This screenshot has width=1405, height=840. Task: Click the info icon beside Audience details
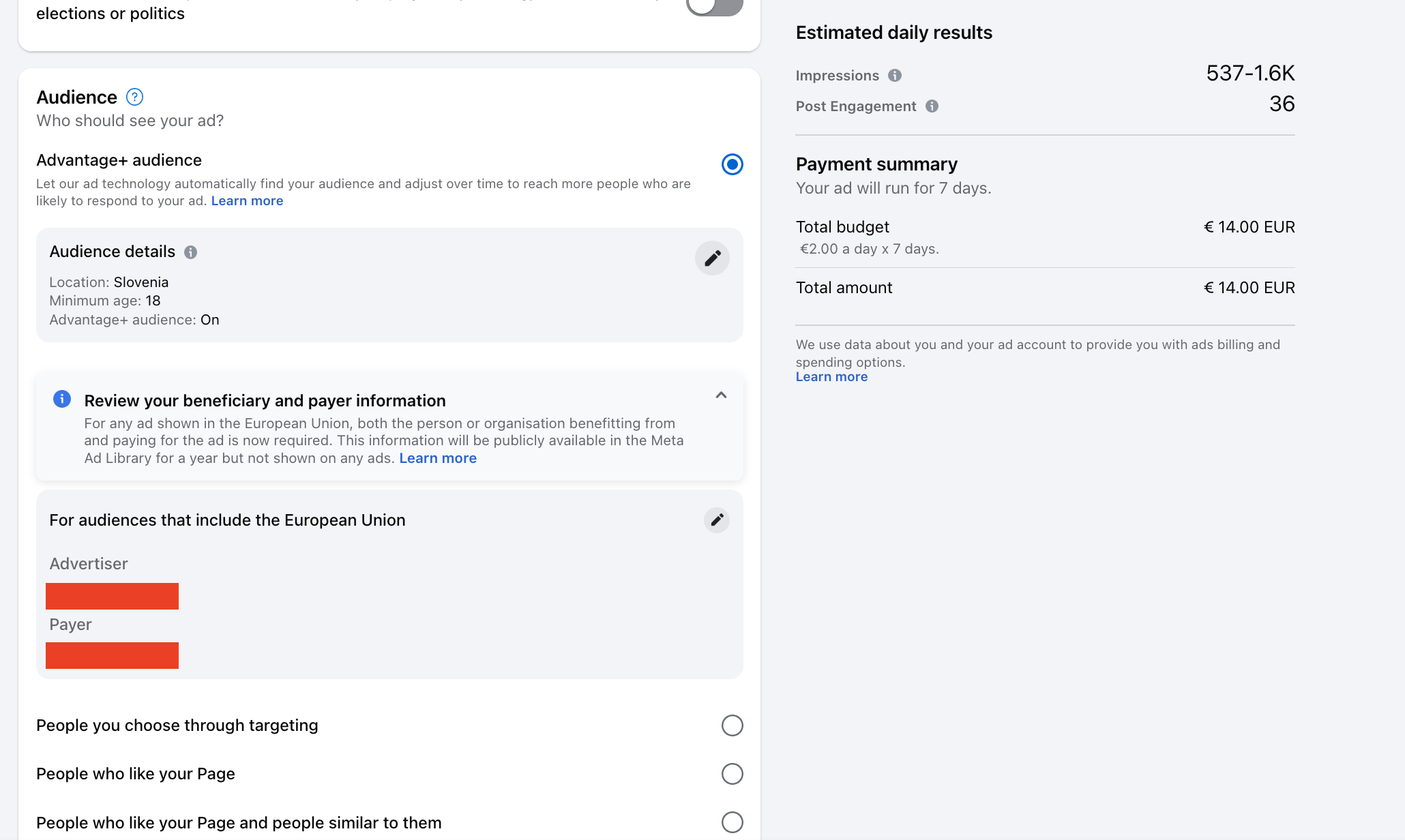pos(191,252)
